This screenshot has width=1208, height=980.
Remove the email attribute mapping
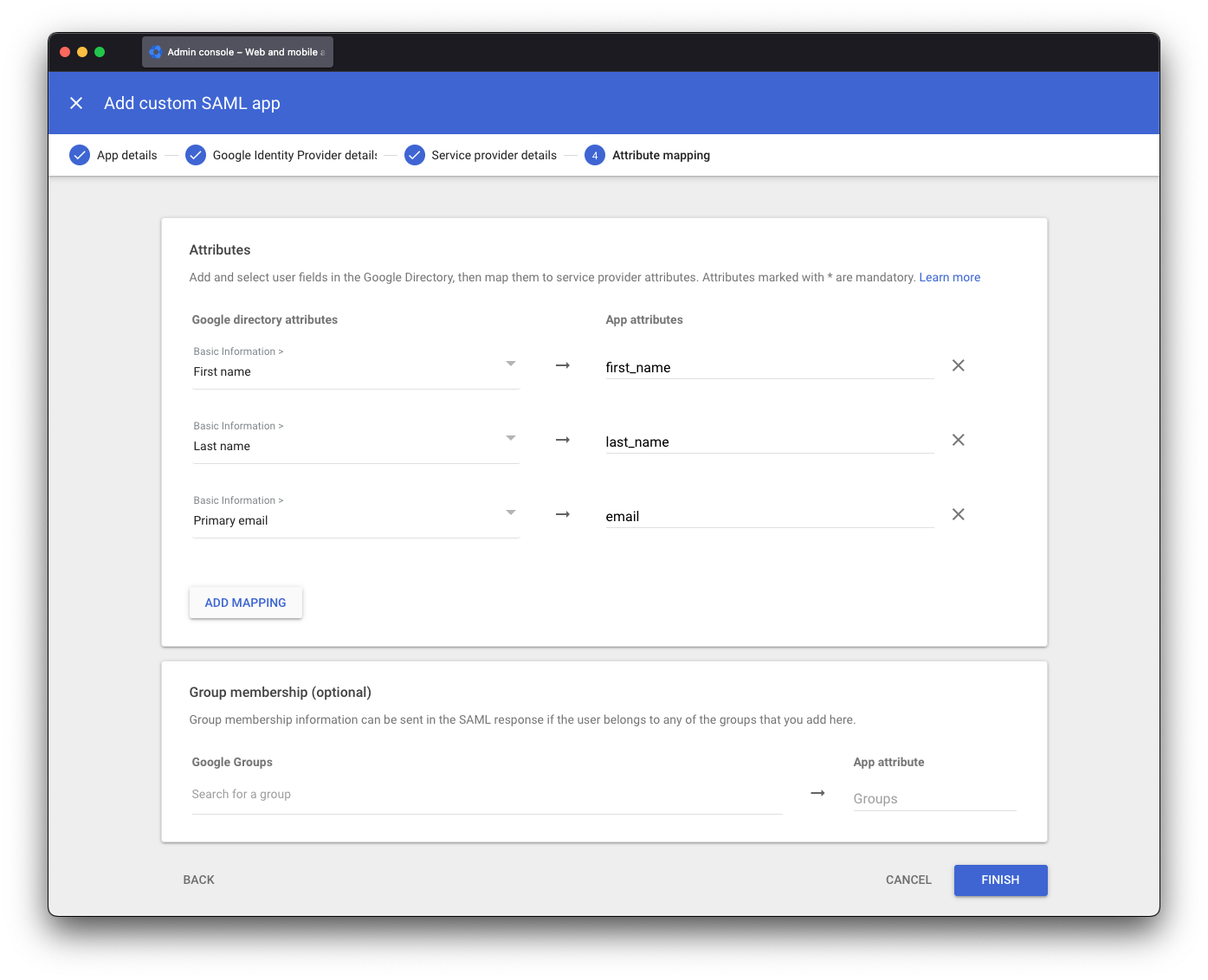[958, 514]
